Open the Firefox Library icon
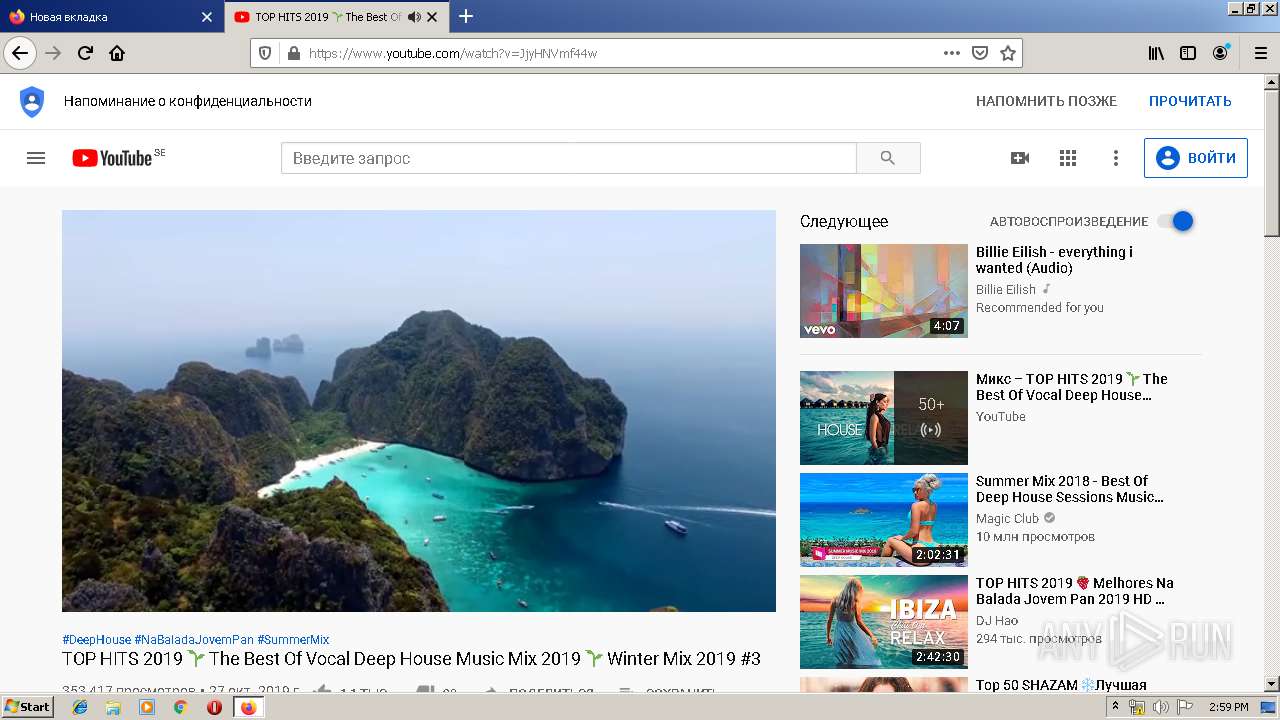The width and height of the screenshot is (1280, 720). coord(1156,53)
